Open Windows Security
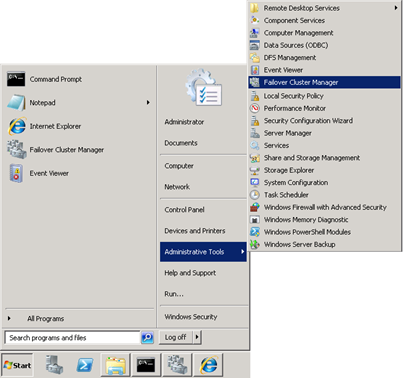Screen dimensions: 403x378 191,317
